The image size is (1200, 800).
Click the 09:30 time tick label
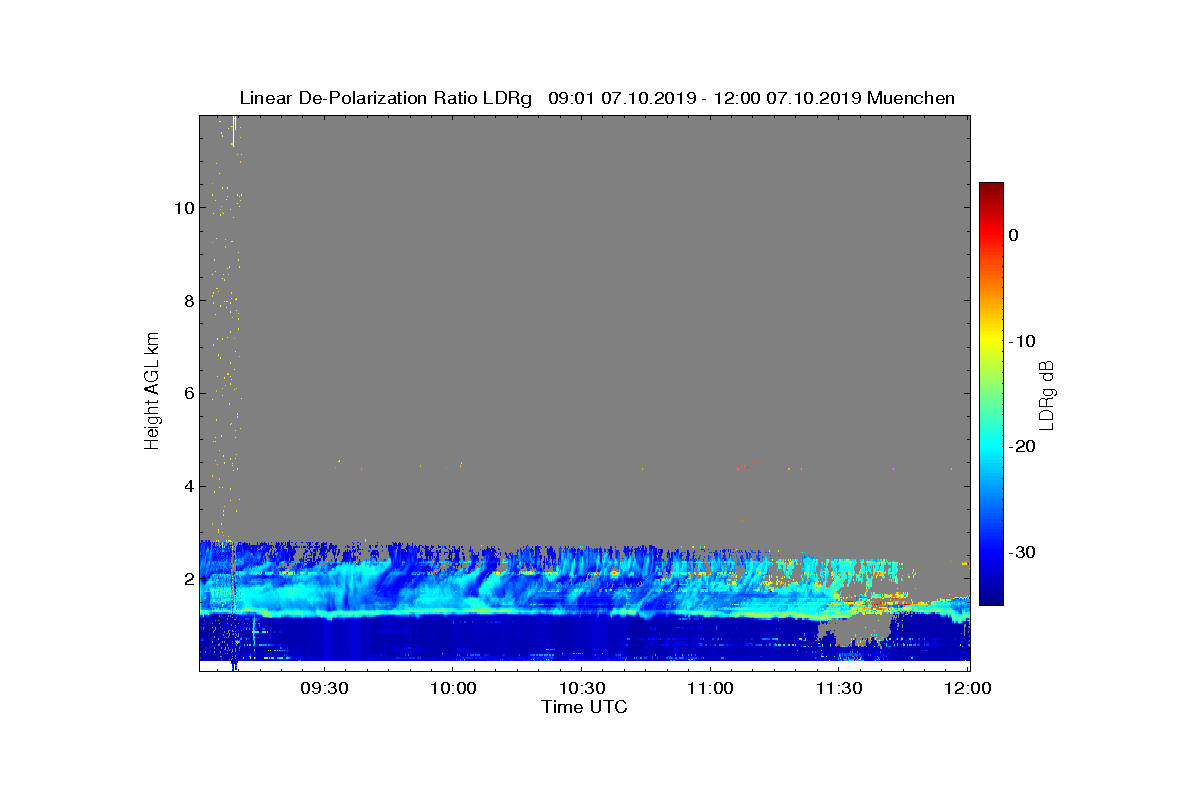323,689
